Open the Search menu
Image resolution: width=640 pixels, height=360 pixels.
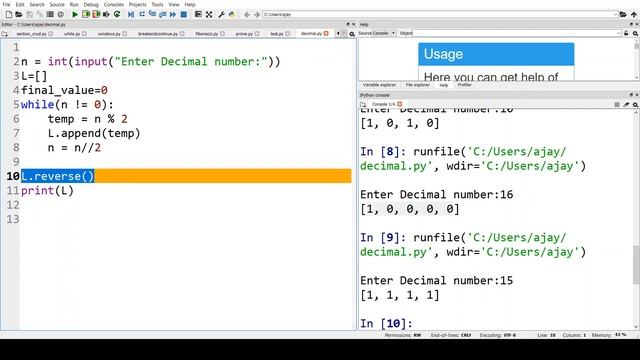coord(37,4)
